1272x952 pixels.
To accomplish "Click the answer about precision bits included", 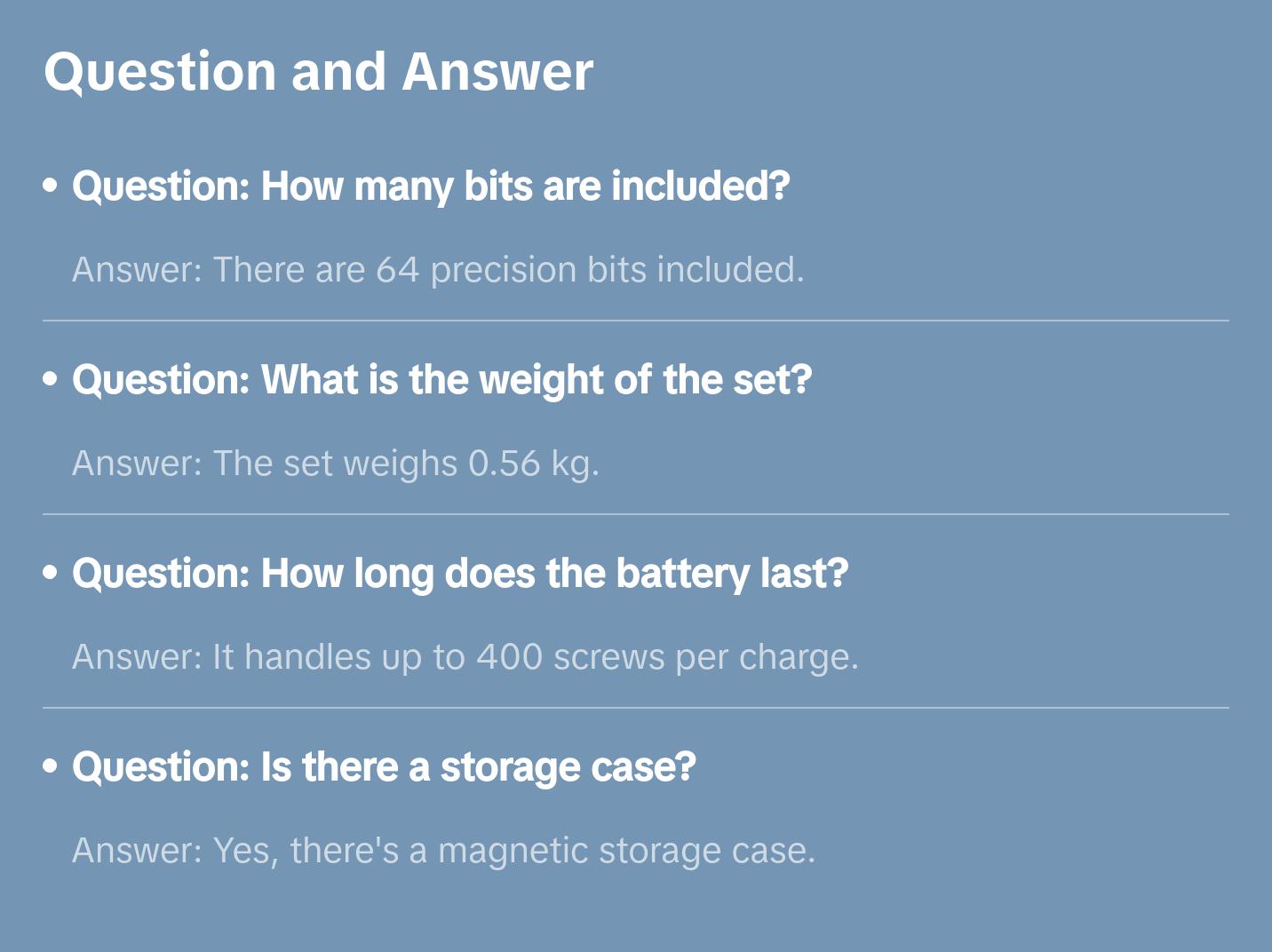I will 438,270.
